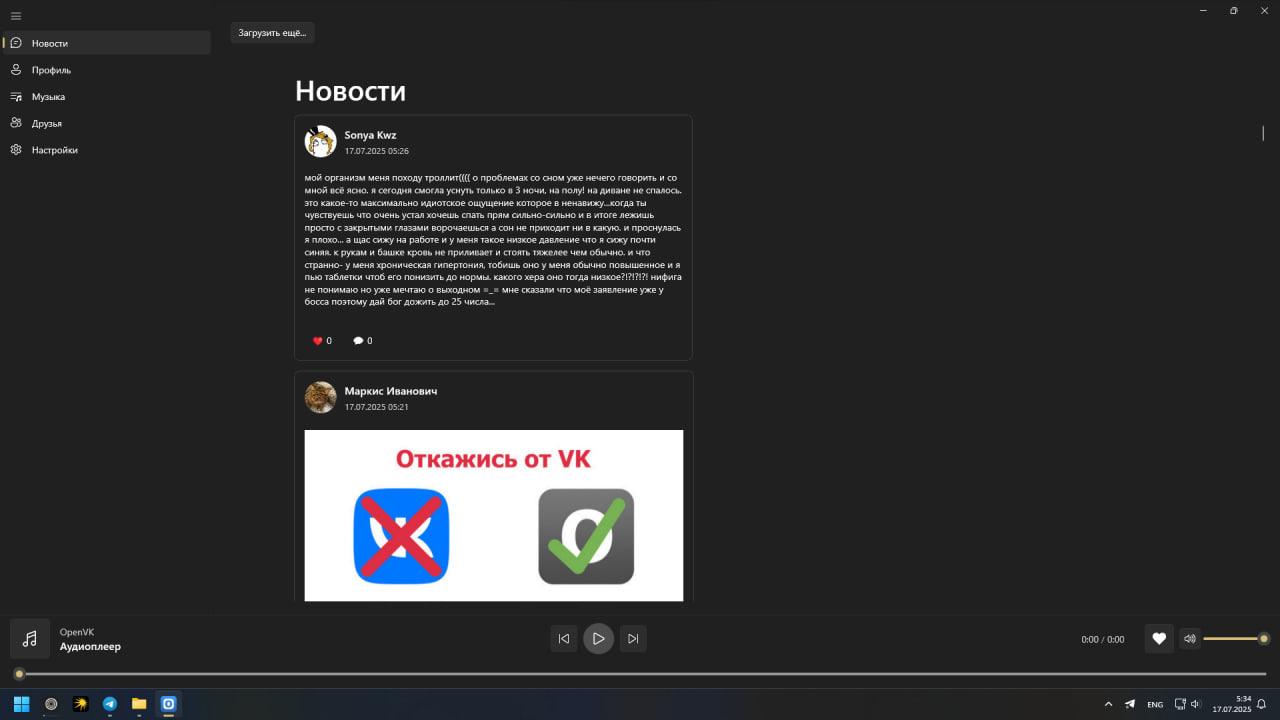Like Sonya Kwz's post with the heart
The width and height of the screenshot is (1280, 720).
322,341
